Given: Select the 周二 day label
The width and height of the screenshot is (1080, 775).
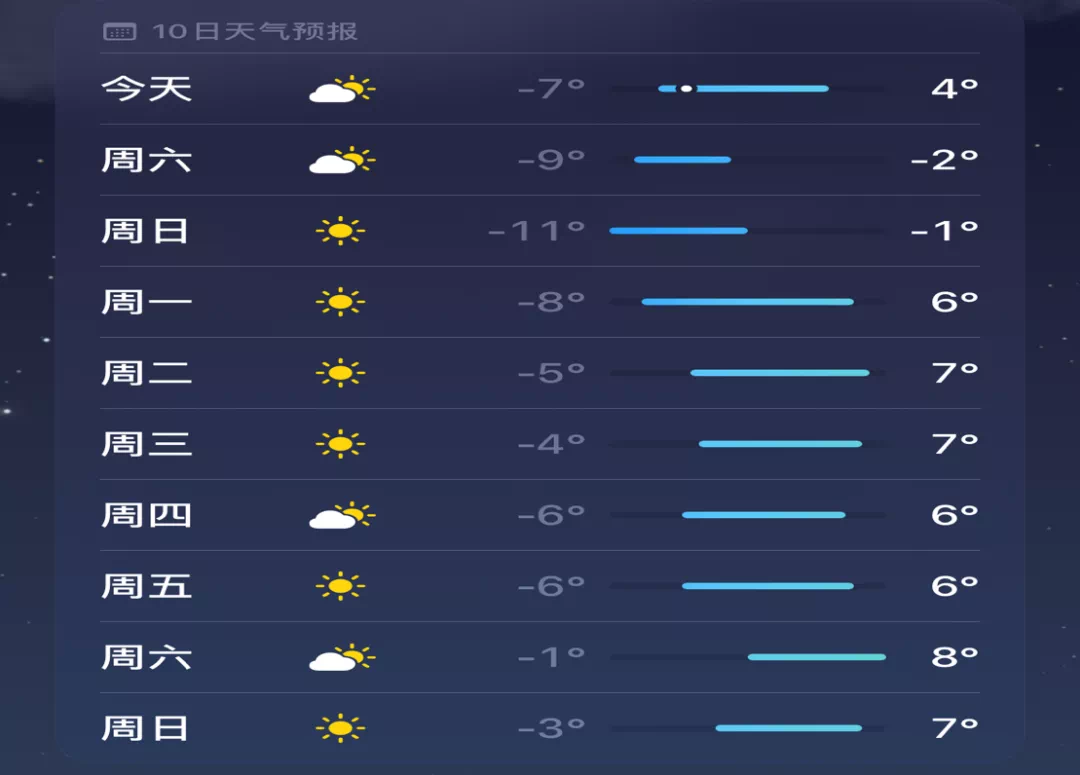Looking at the screenshot, I should click(x=146, y=373).
